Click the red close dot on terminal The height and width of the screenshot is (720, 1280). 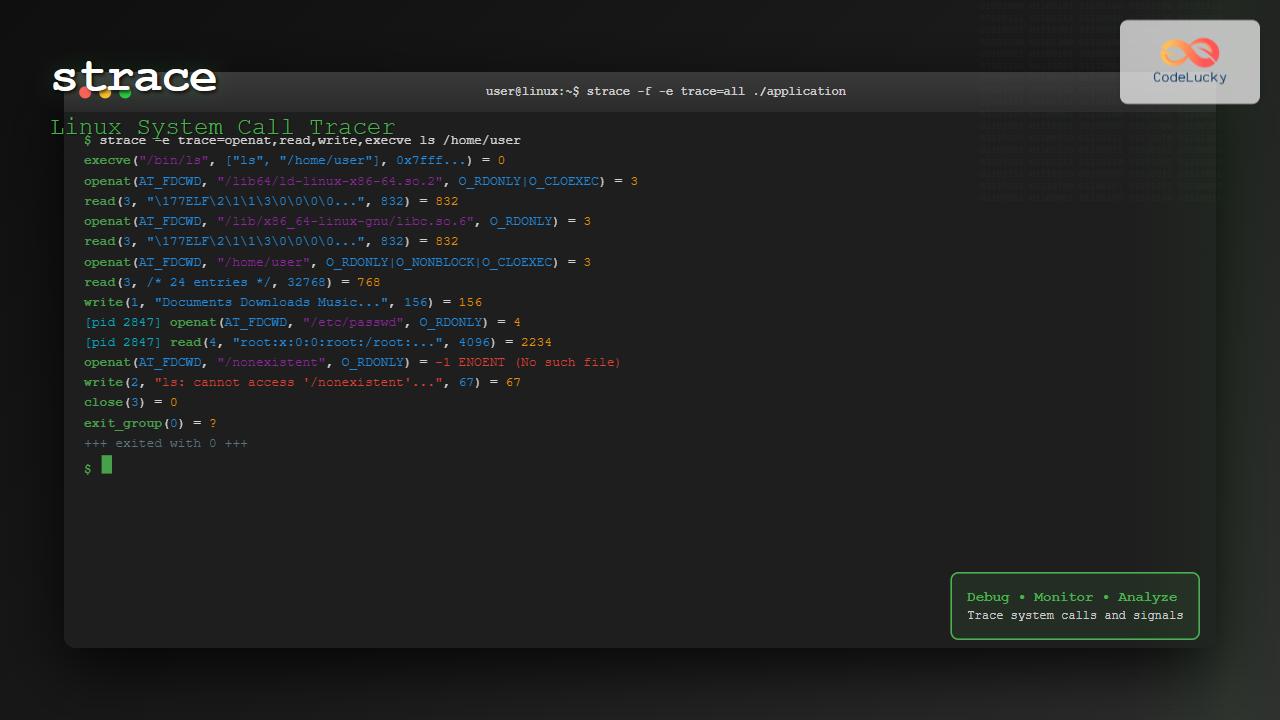pos(86,93)
